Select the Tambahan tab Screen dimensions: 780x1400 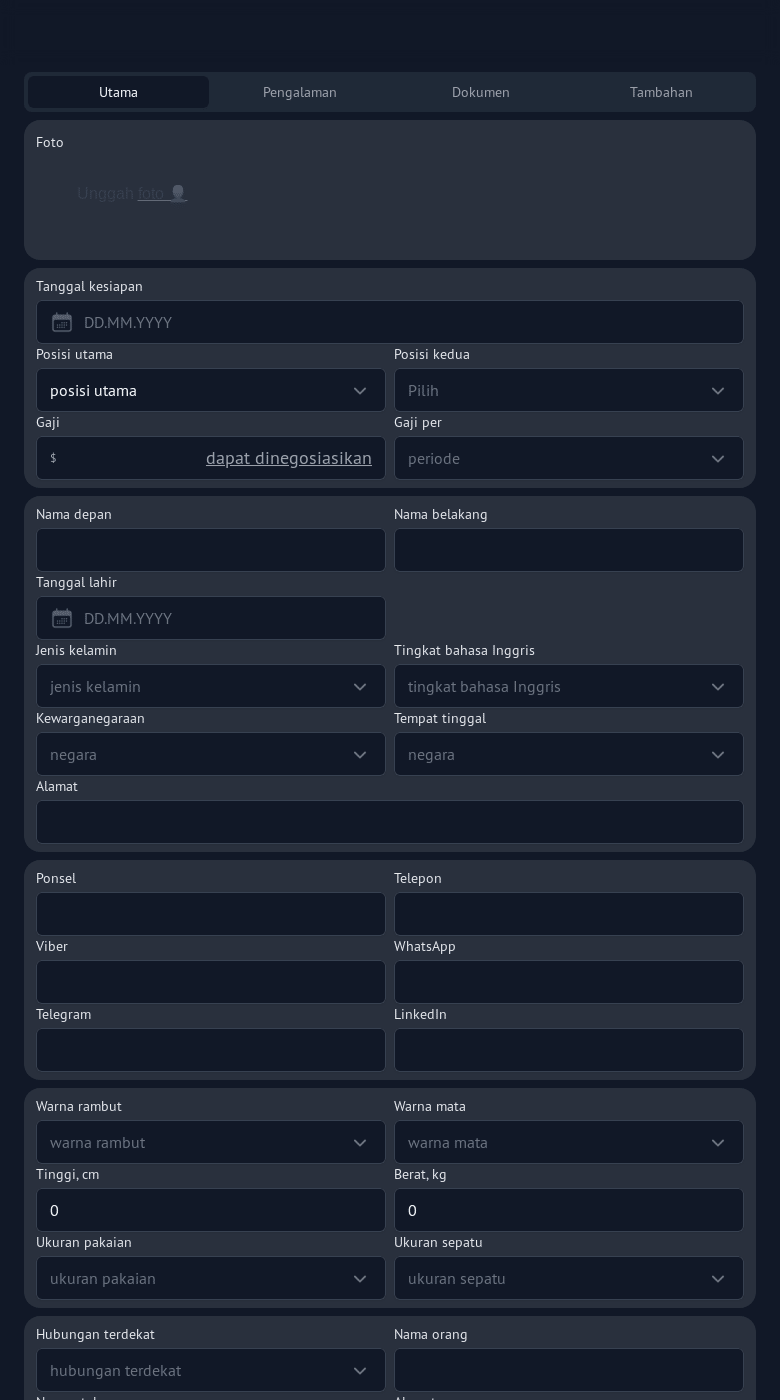pyautogui.click(x=661, y=92)
